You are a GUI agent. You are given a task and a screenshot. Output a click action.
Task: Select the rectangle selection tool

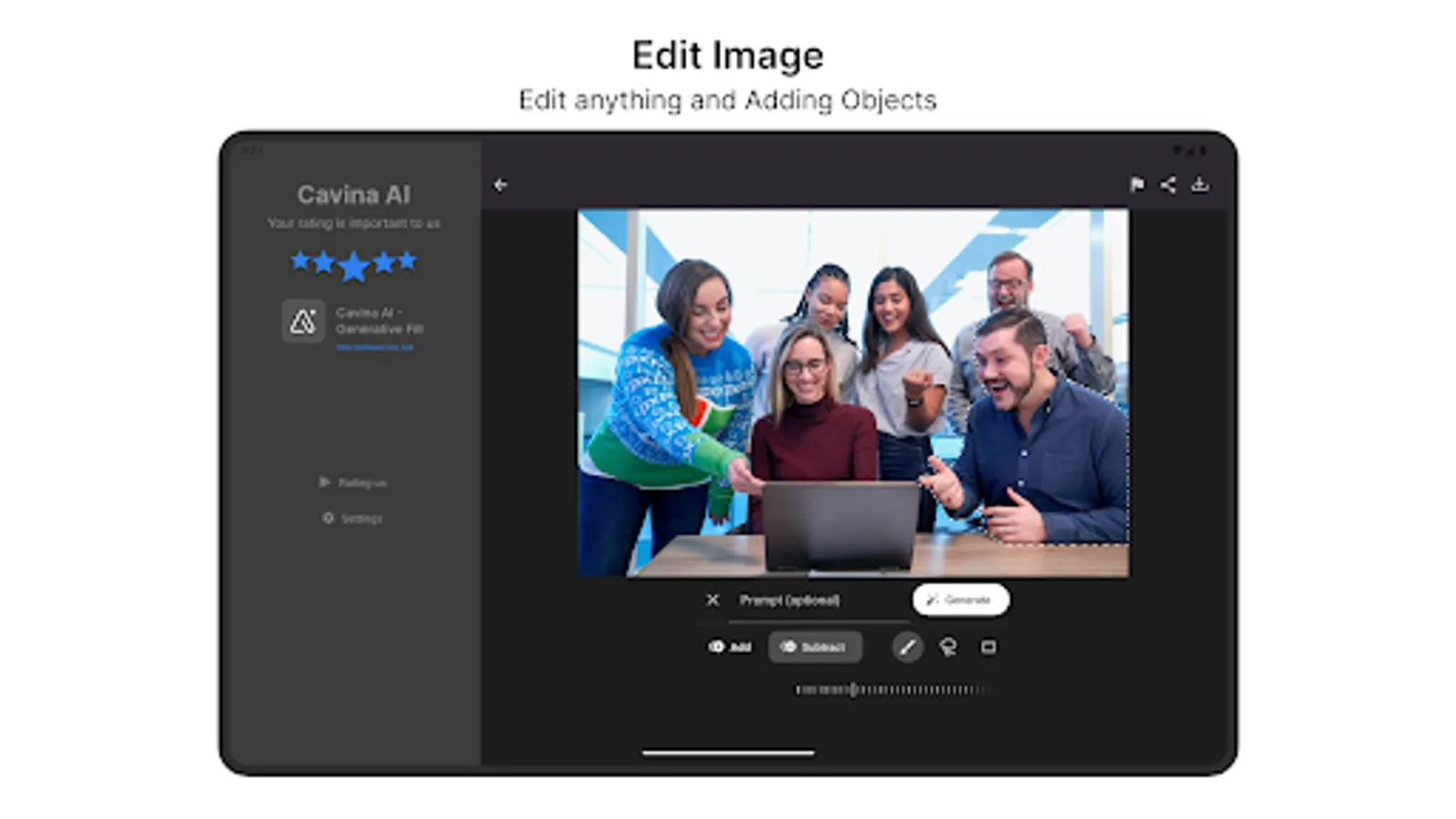click(x=988, y=647)
